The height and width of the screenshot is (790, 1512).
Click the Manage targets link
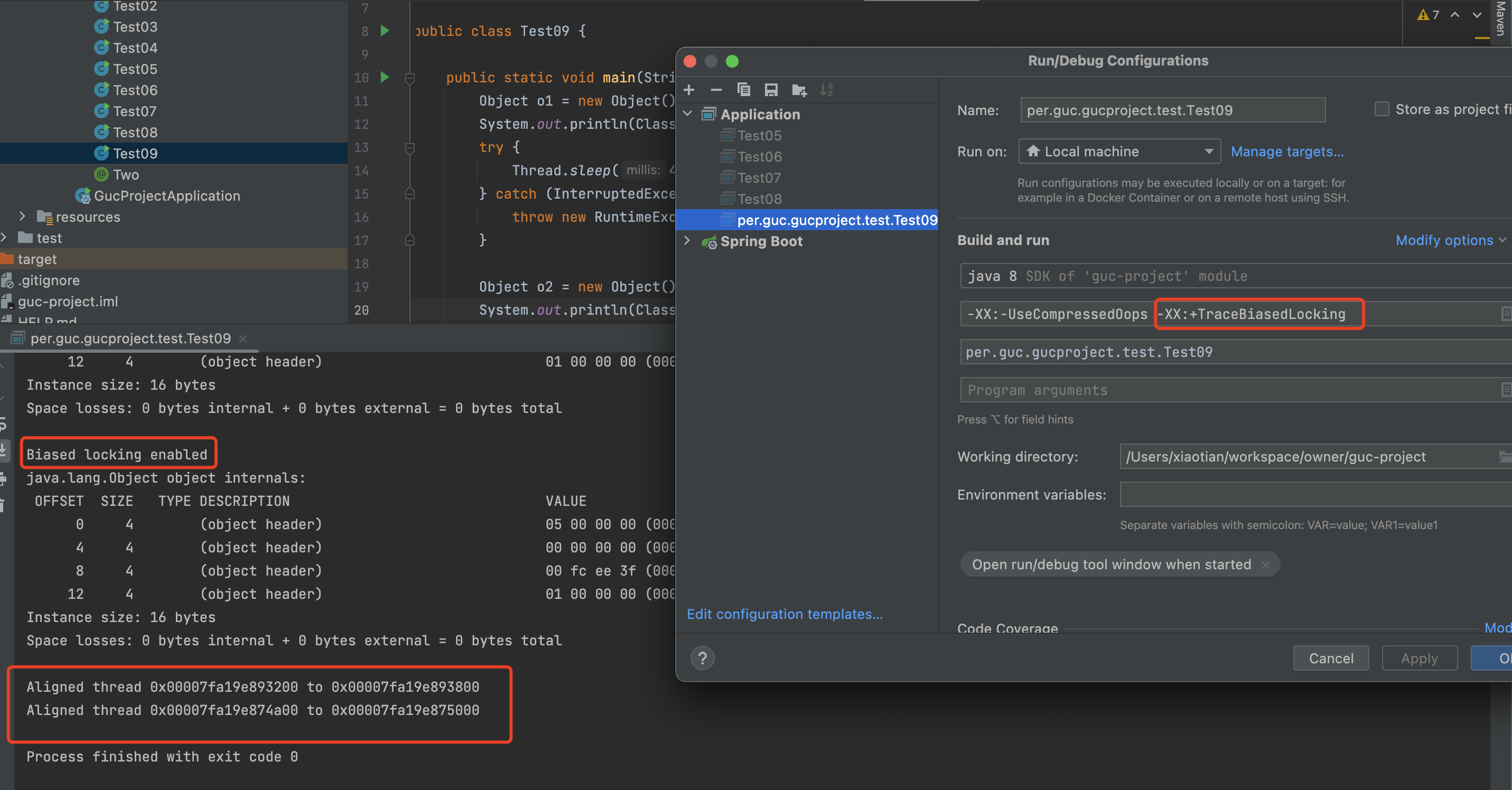1286,152
